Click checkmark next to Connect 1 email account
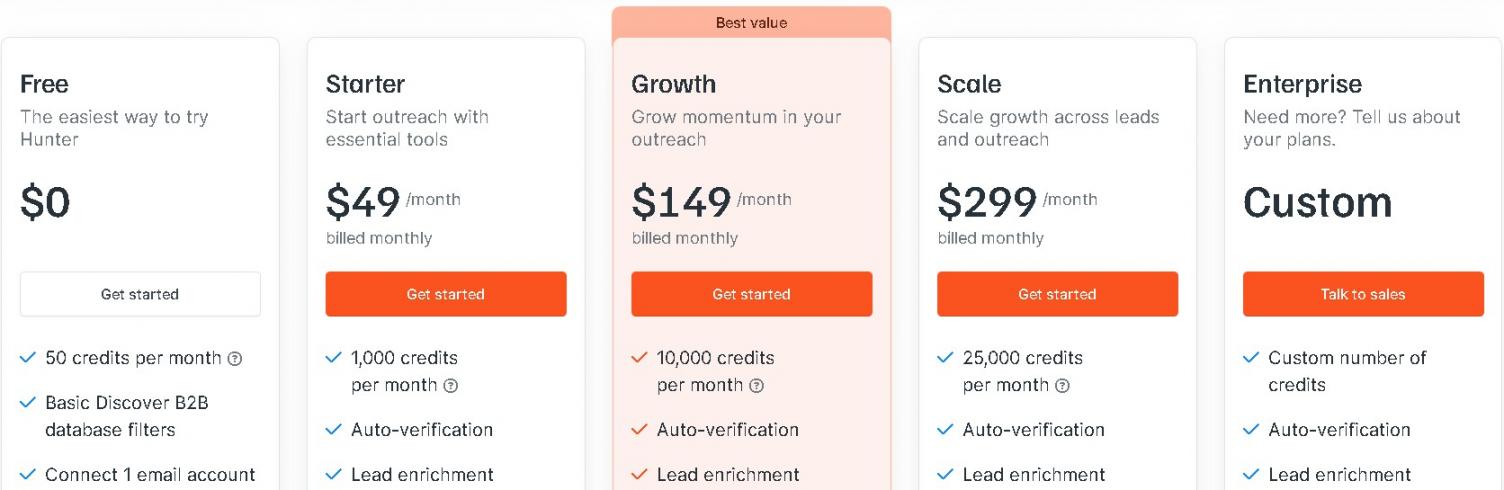1504x490 pixels. [x=28, y=474]
